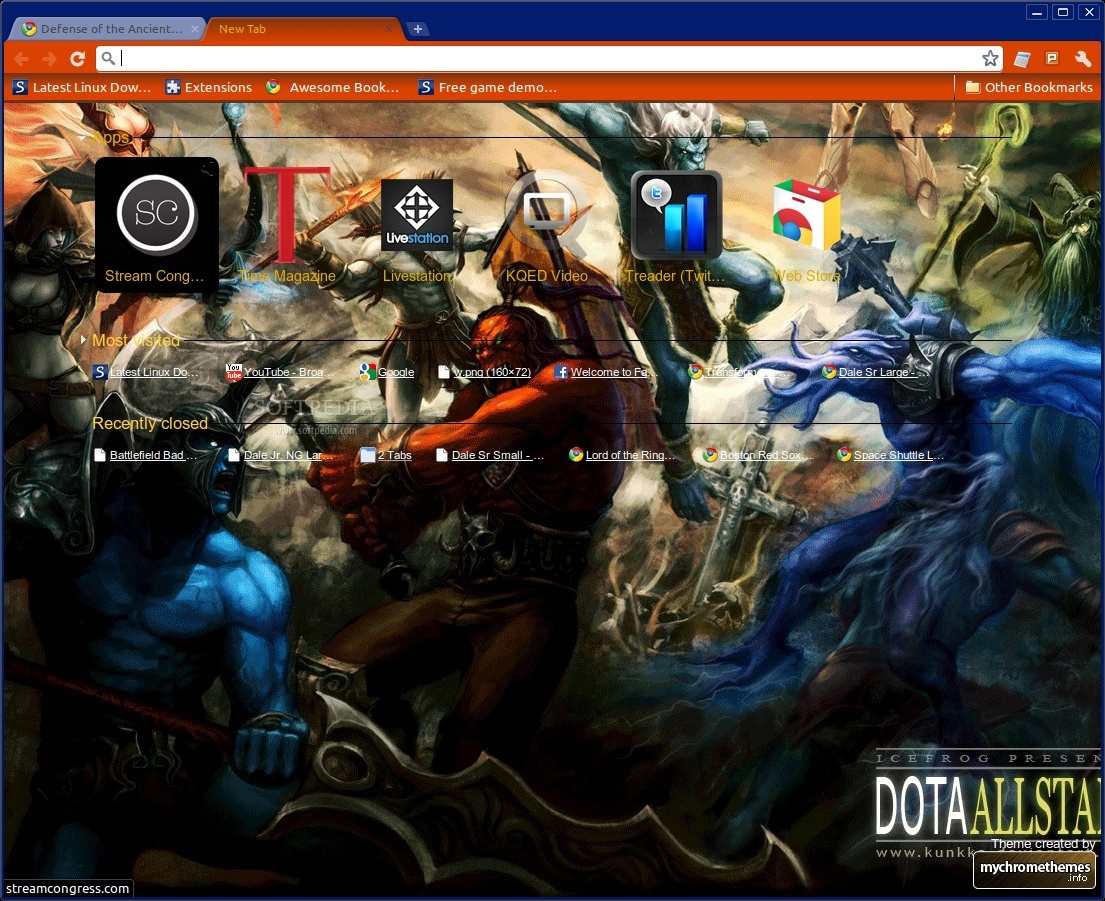This screenshot has width=1105, height=901.
Task: Click the Recently closed section header
Action: point(149,423)
